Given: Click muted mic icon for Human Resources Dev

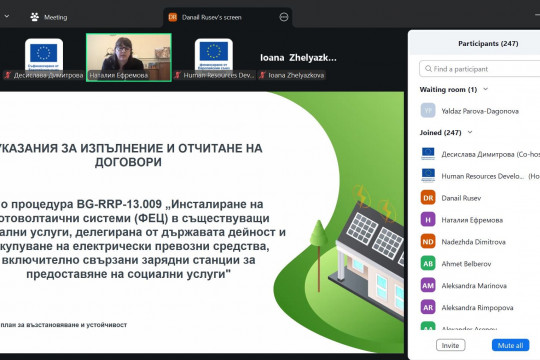Looking at the screenshot, I should click(x=177, y=75).
